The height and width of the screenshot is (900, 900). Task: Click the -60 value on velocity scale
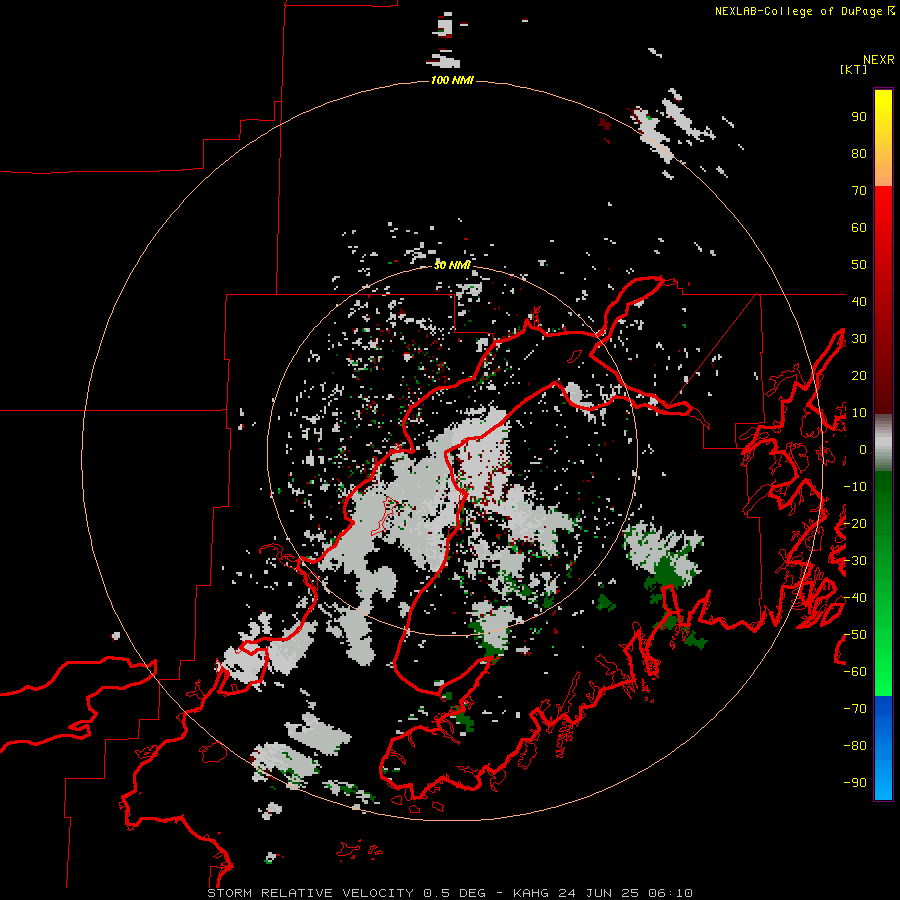pyautogui.click(x=855, y=672)
